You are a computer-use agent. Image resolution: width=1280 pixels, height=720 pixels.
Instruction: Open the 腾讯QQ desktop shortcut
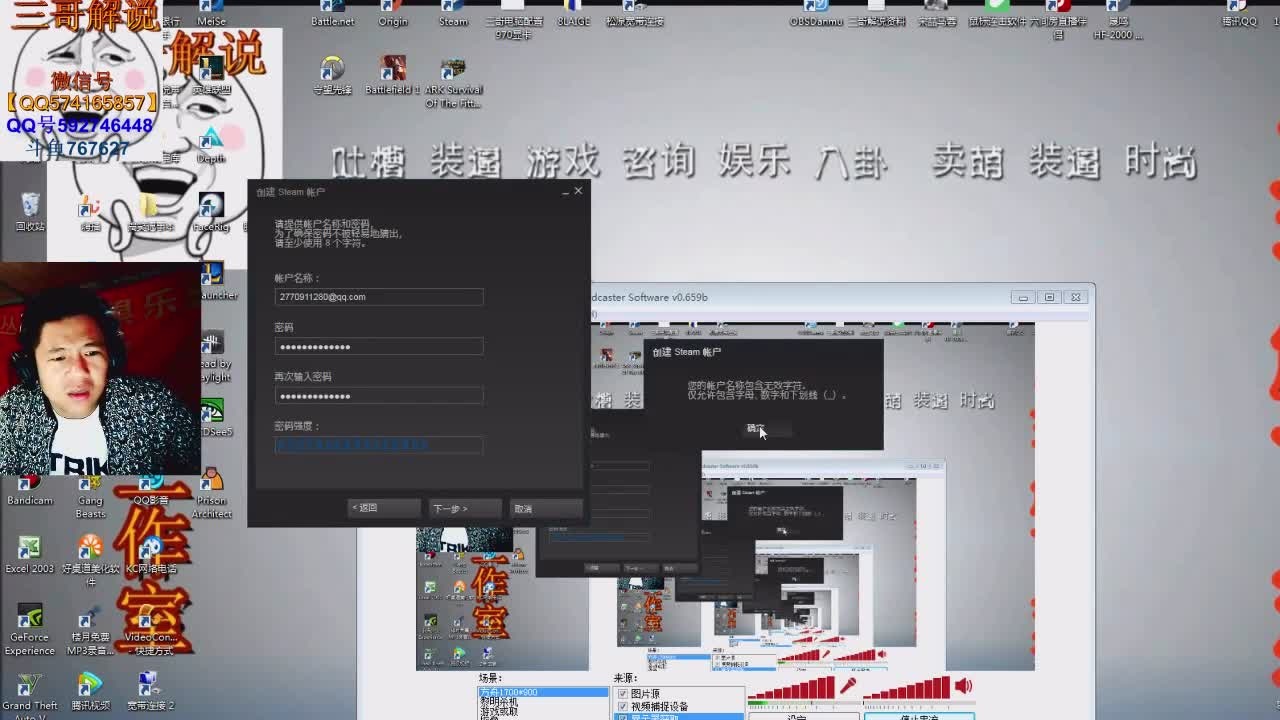point(1239,14)
